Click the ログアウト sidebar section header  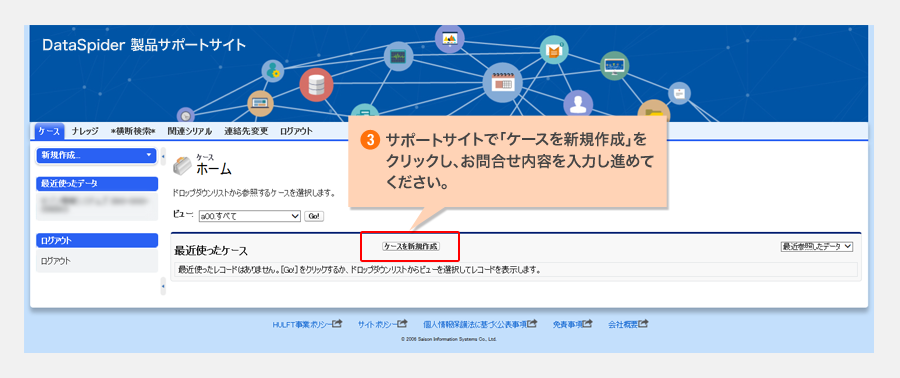pyautogui.click(x=96, y=240)
